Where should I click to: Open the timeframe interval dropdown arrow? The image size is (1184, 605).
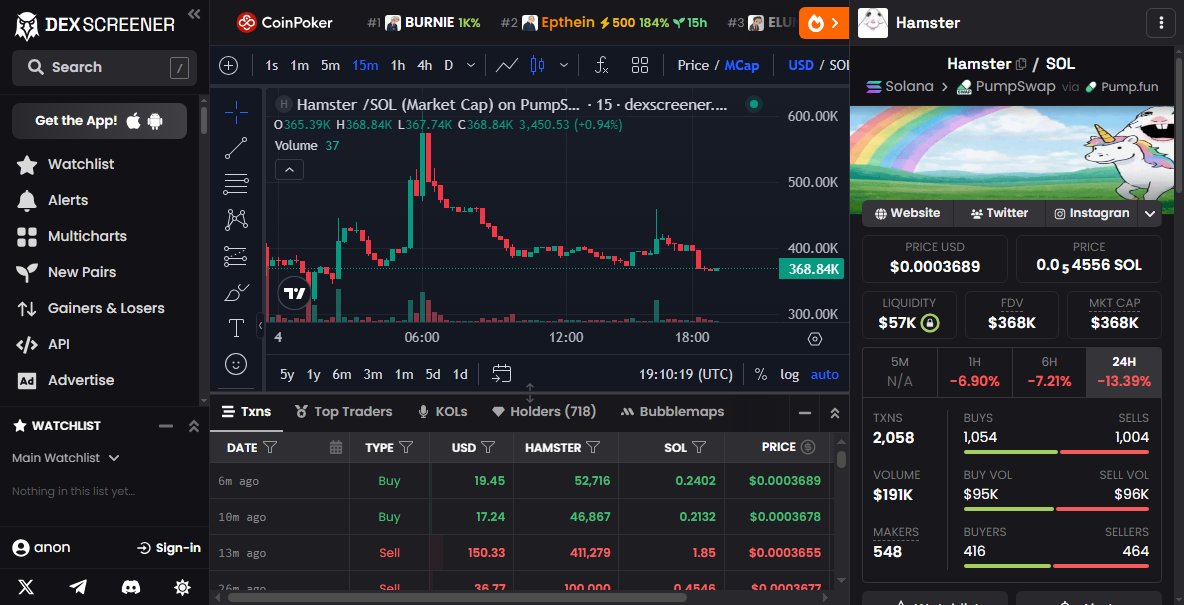(x=471, y=65)
